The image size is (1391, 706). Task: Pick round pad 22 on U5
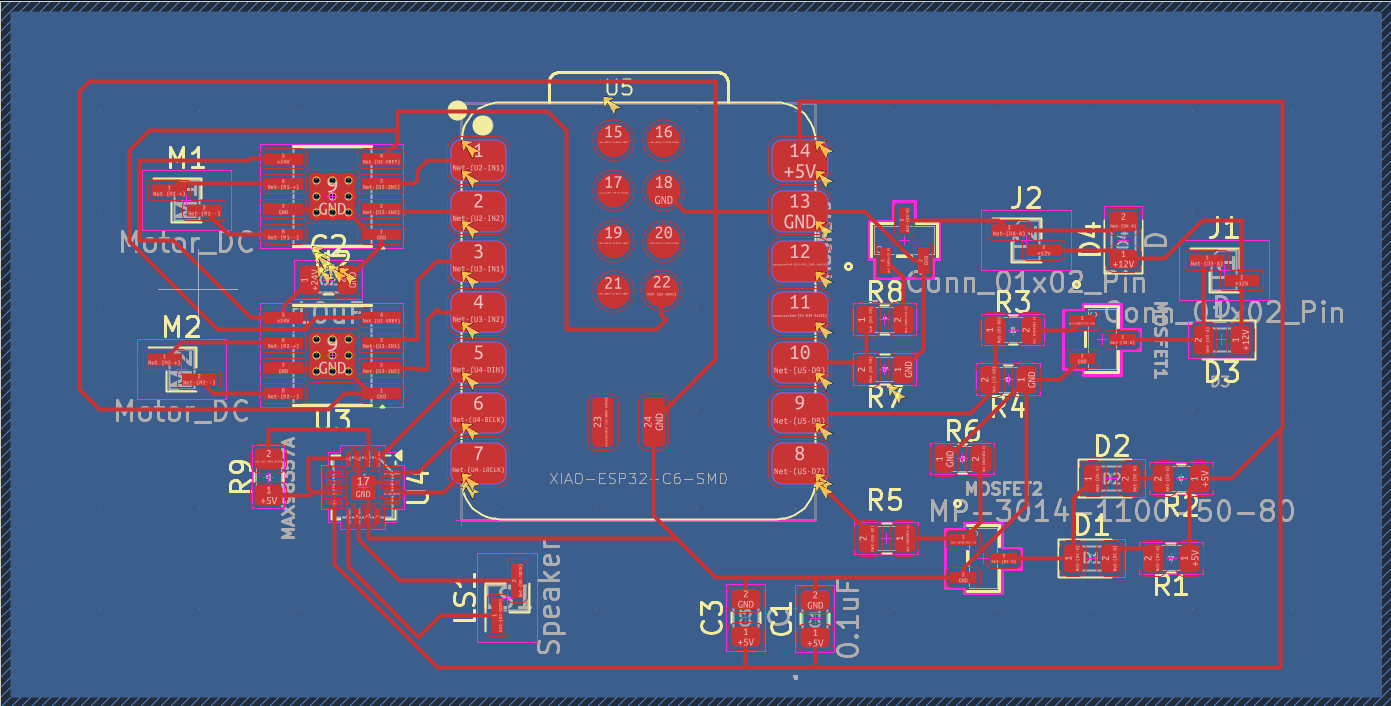[x=663, y=288]
